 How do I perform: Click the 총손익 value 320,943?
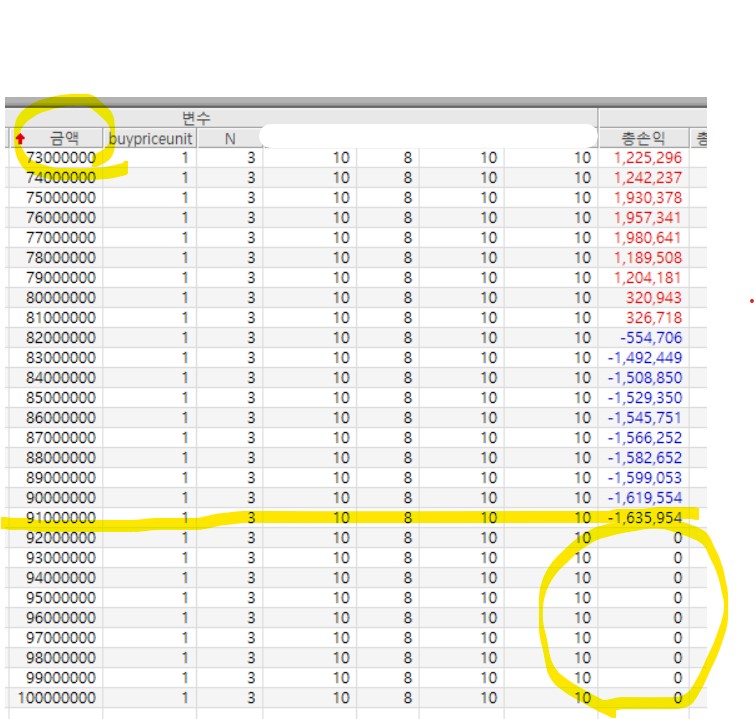[656, 298]
